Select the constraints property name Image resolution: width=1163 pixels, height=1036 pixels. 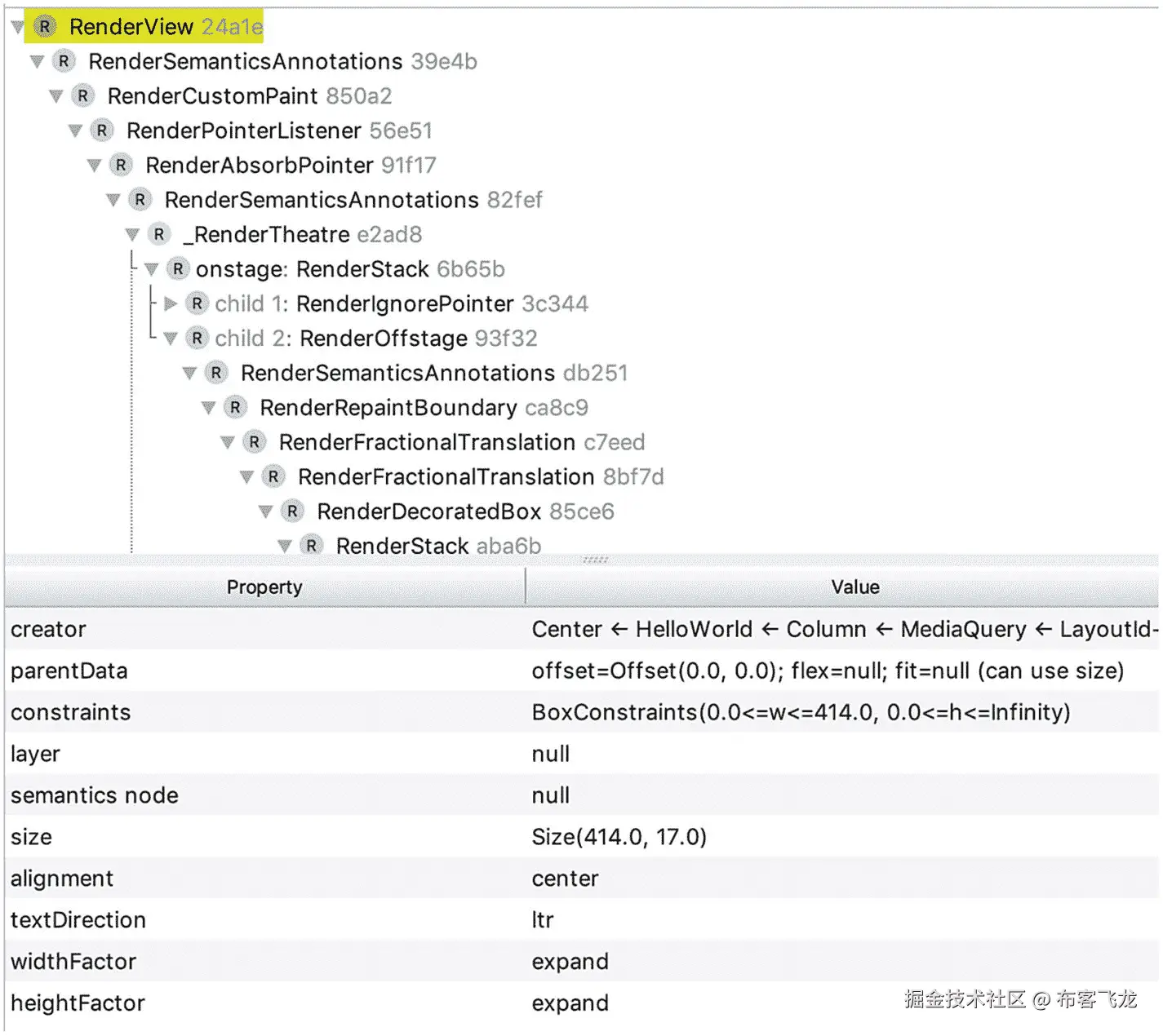[x=70, y=712]
